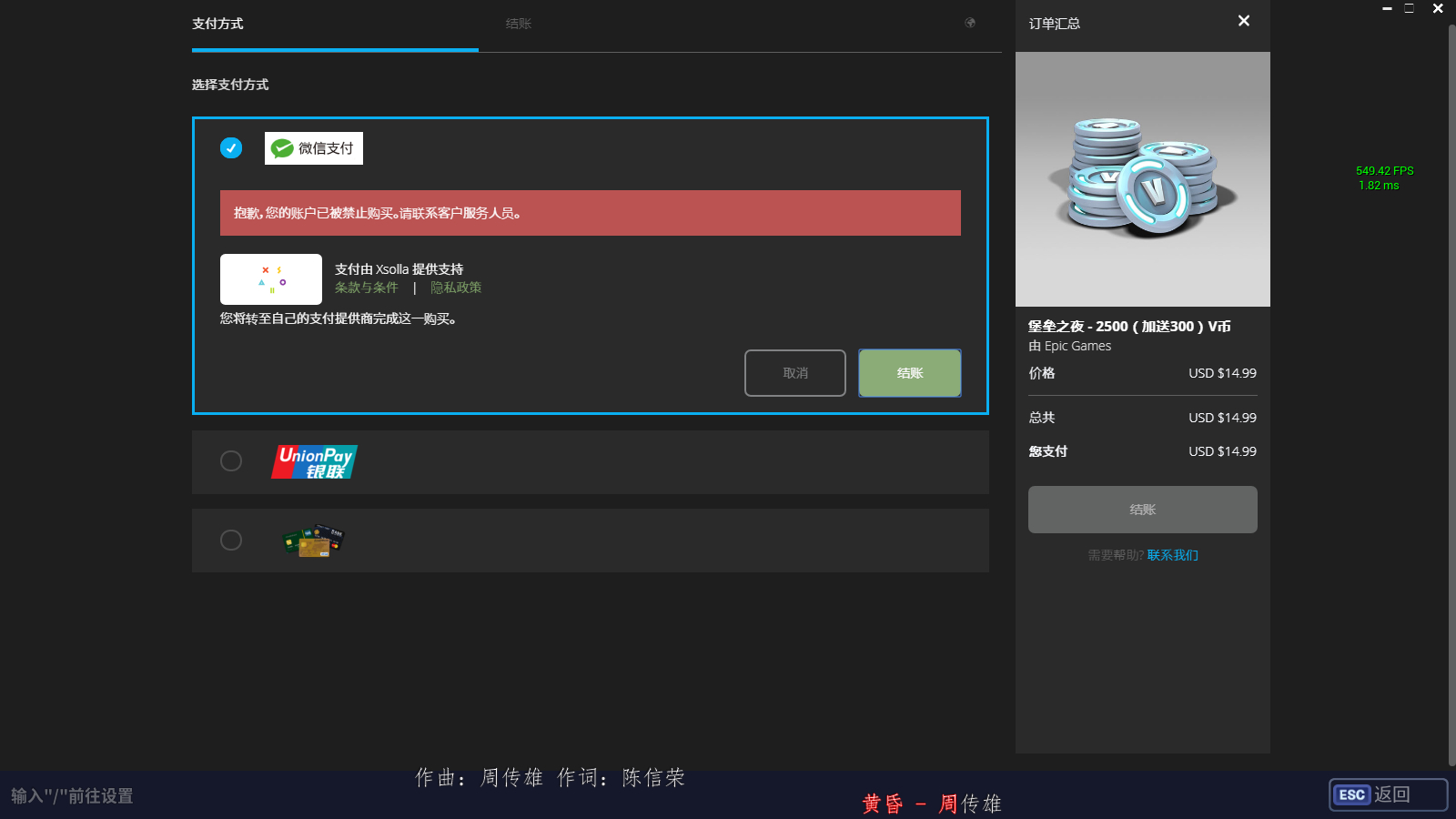
Task: Maximize the game window
Action: (x=1410, y=8)
